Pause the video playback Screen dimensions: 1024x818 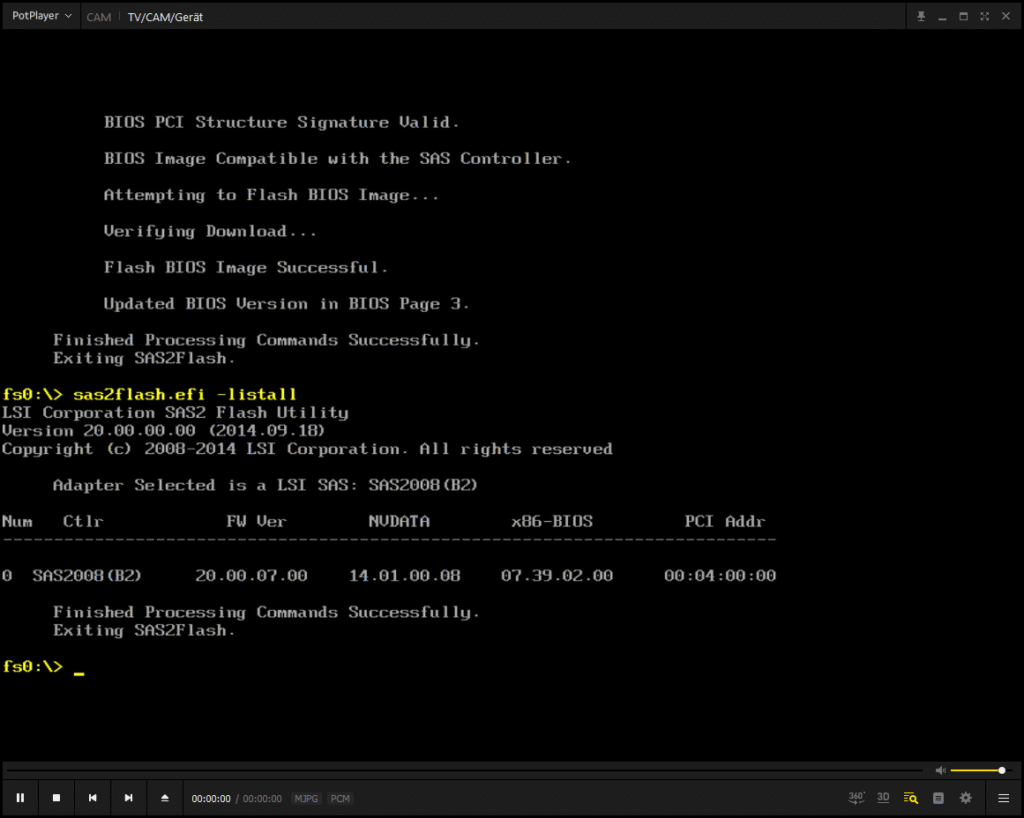[20, 798]
